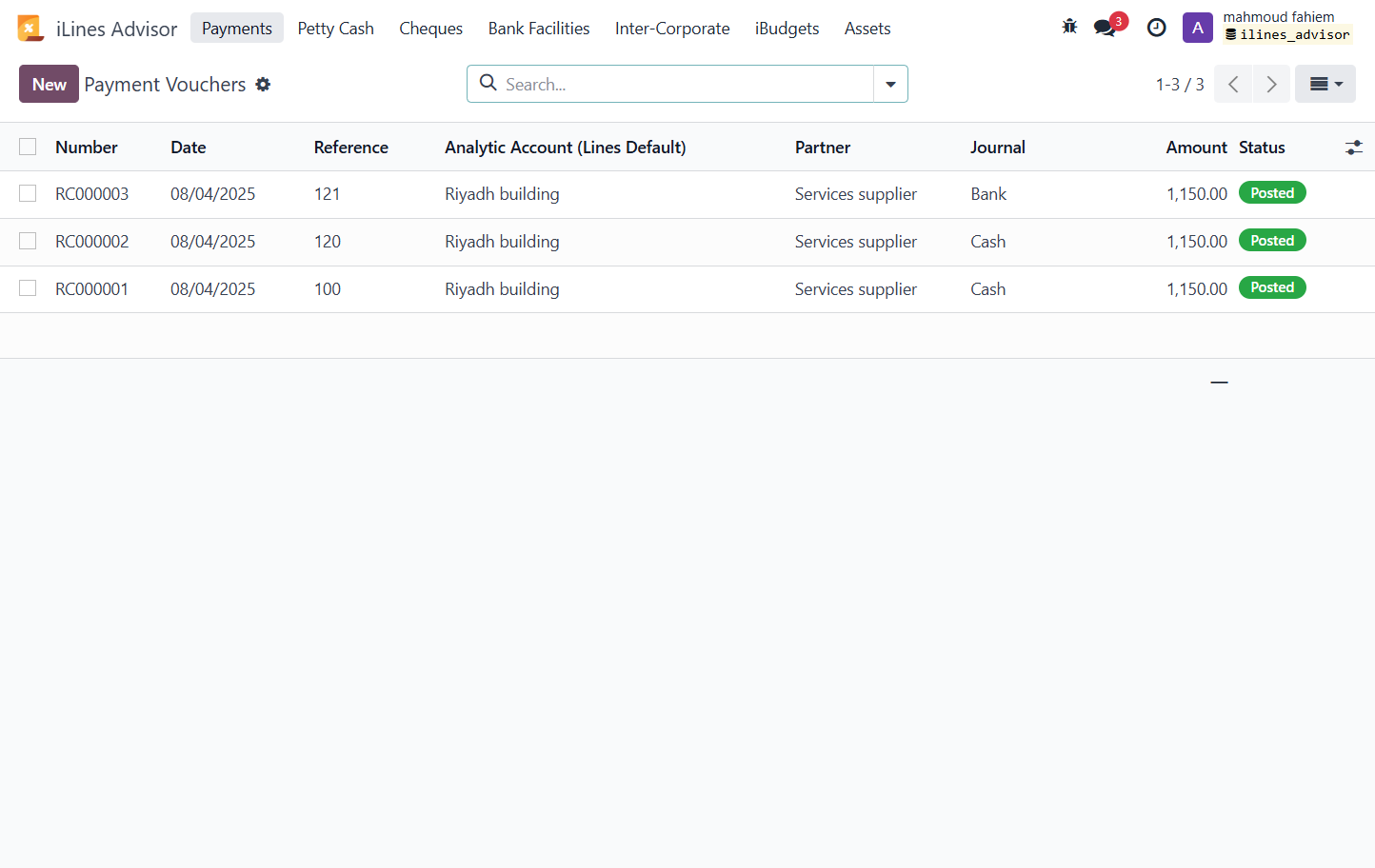Open the mahmoud fahiem user menu
This screenshot has height=868, width=1375.
click(1286, 27)
